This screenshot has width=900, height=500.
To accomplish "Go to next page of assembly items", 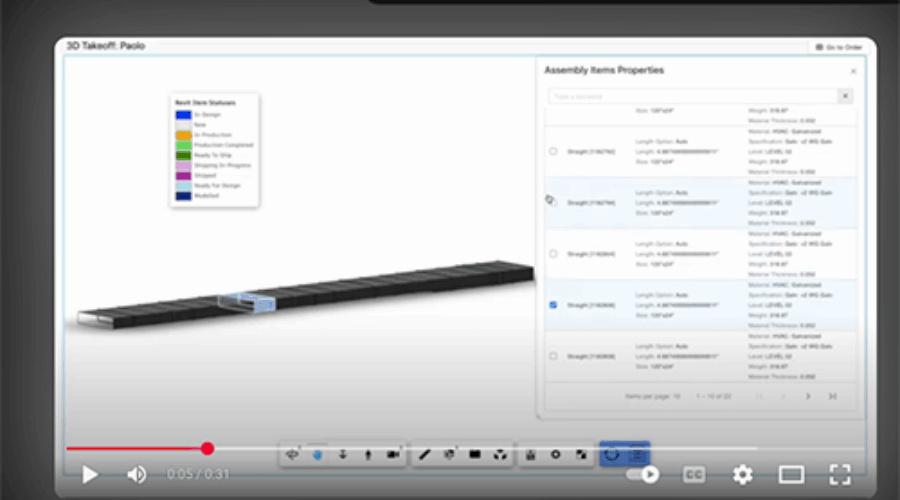I will coord(808,396).
